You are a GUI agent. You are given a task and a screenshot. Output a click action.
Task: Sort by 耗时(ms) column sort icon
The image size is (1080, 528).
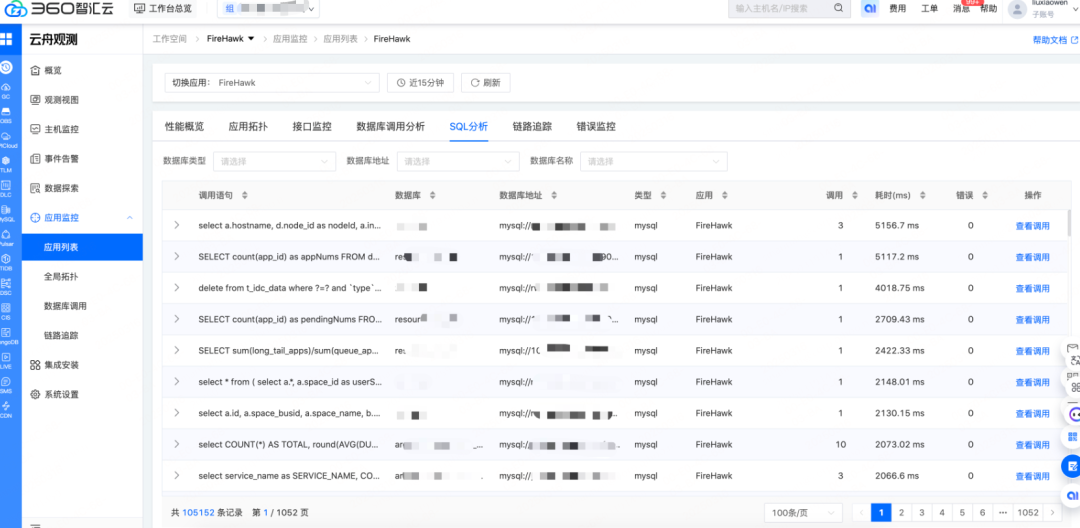(x=923, y=196)
